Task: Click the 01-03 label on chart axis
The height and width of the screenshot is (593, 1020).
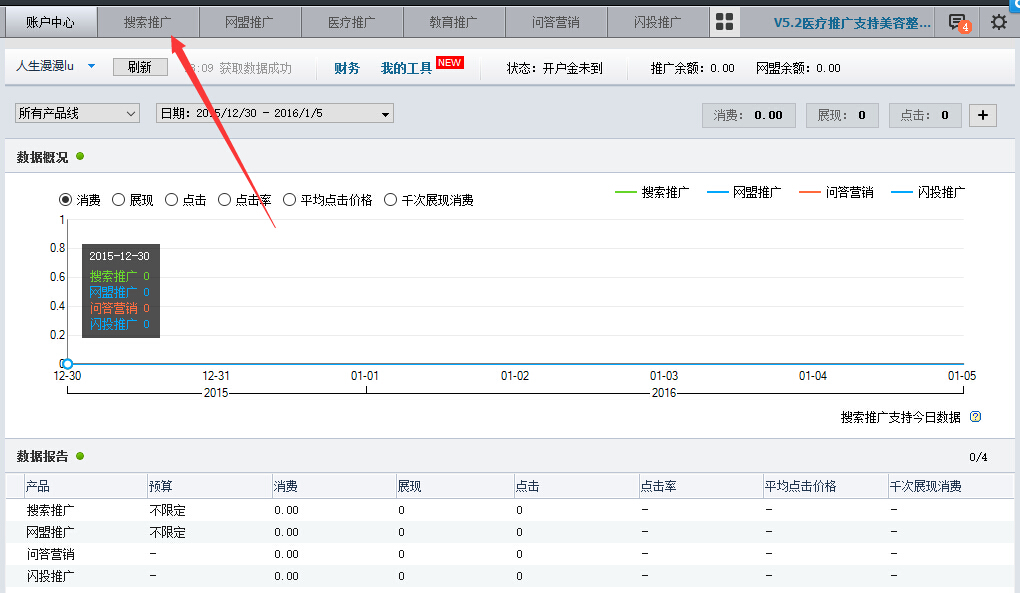Action: (664, 376)
